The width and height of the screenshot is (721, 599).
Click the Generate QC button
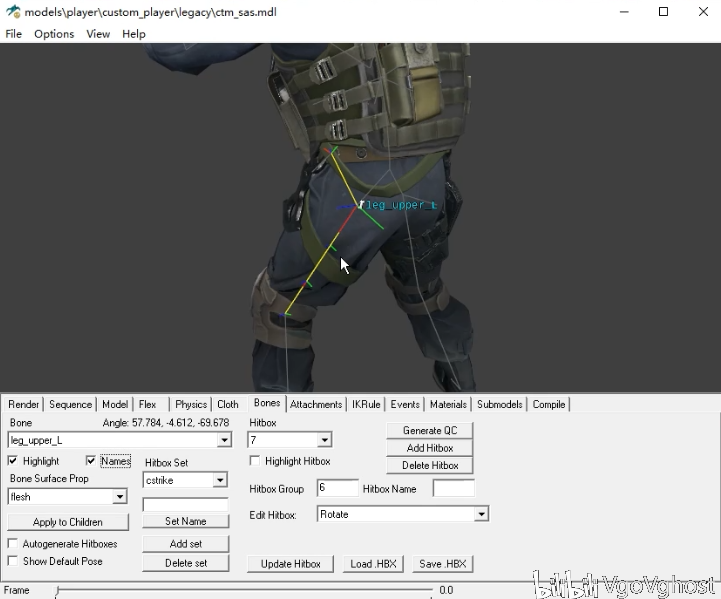[430, 431]
